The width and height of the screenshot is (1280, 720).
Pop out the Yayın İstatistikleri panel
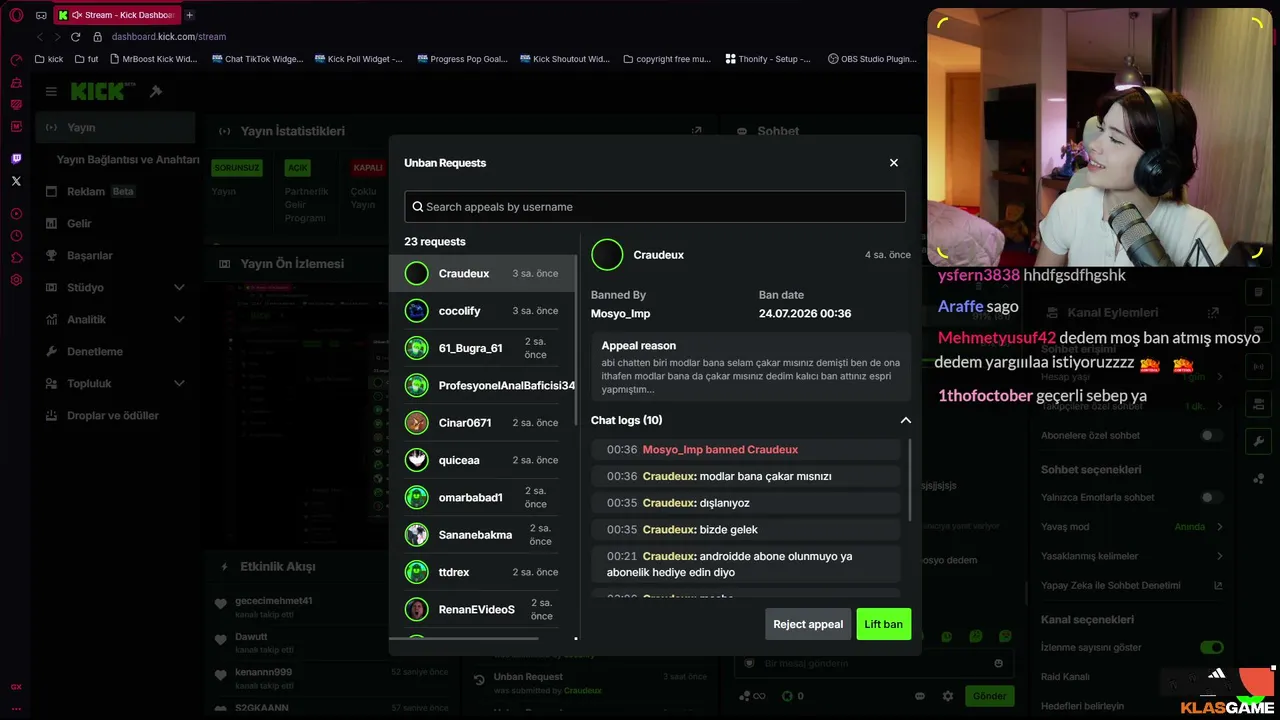tap(697, 131)
